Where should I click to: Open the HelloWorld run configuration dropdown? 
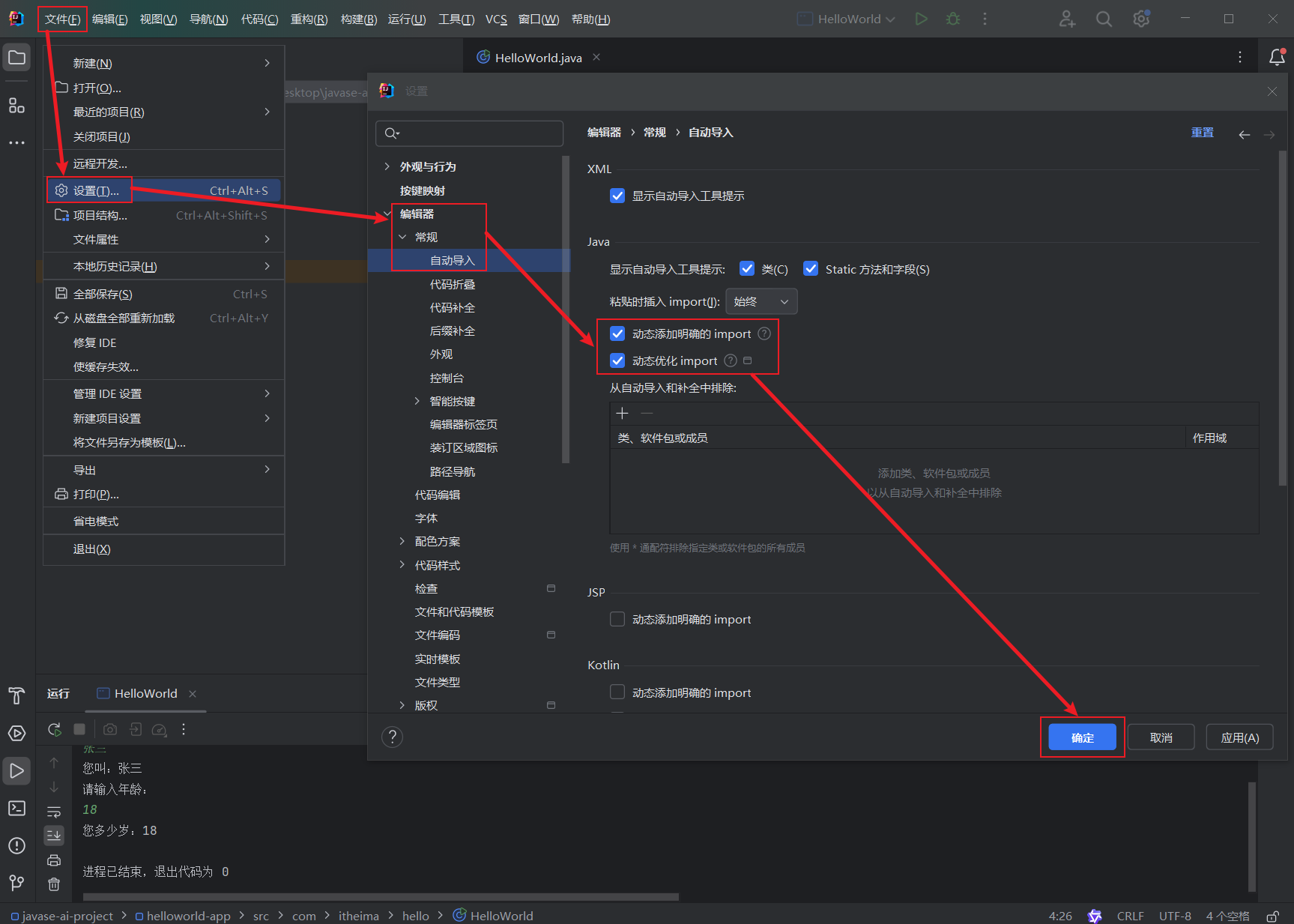(x=846, y=19)
